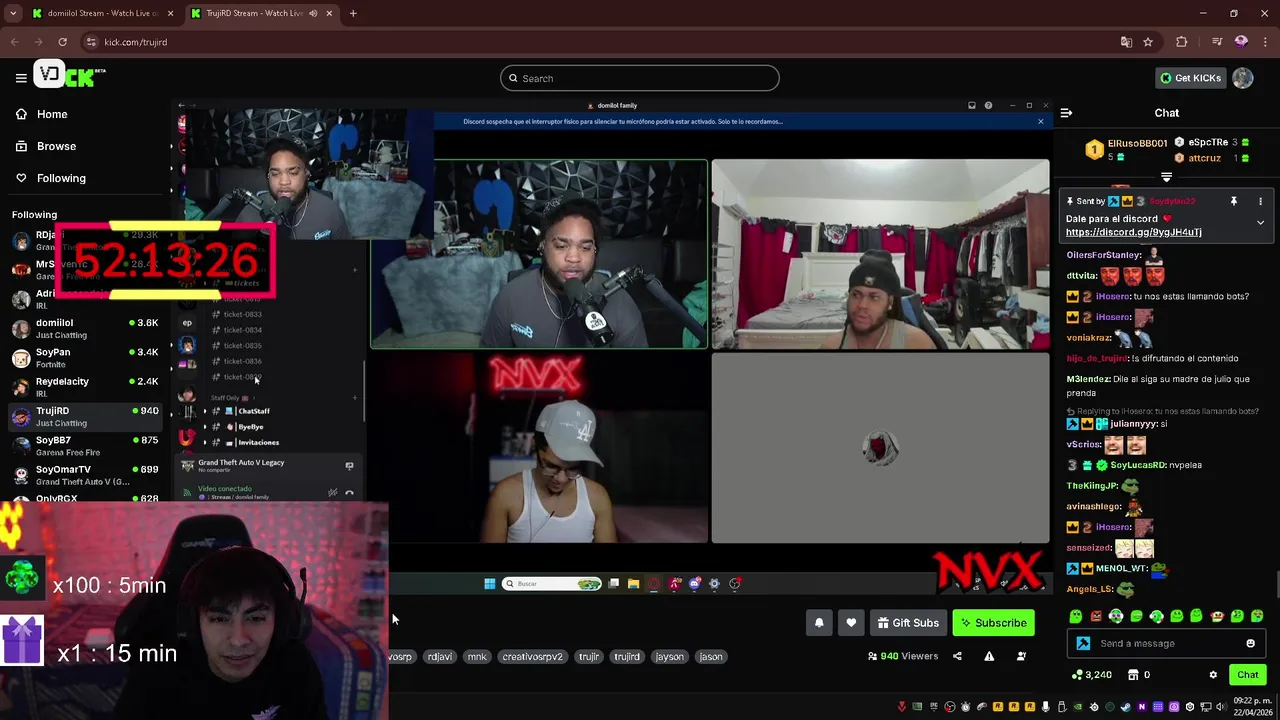Open browser extensions puzzle icon
The height and width of the screenshot is (720, 1280).
(1182, 42)
